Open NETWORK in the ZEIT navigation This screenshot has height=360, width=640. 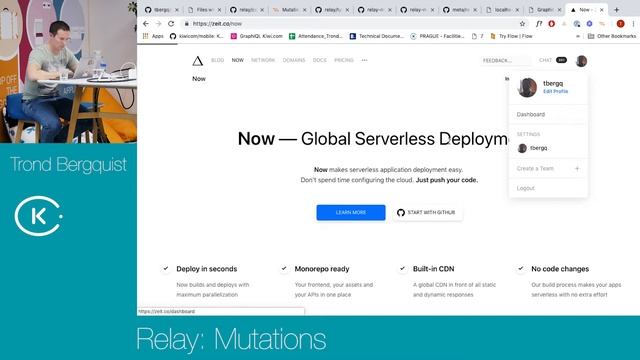(x=263, y=60)
